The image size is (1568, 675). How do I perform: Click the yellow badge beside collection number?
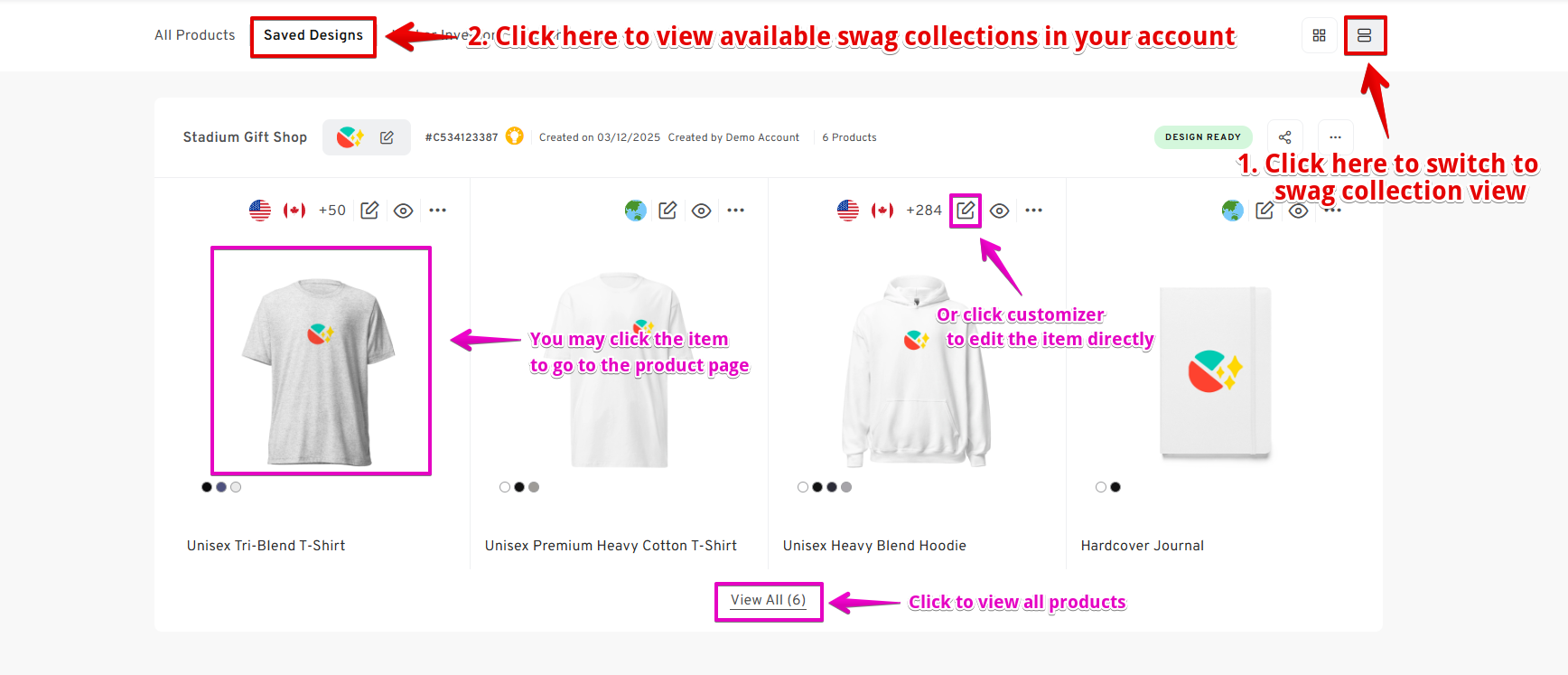(x=515, y=136)
